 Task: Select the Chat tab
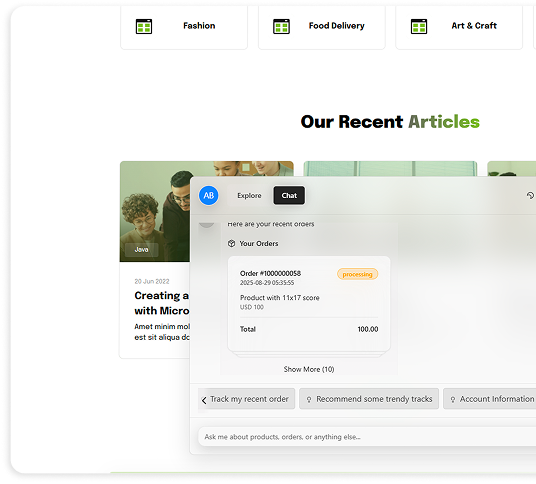coord(289,196)
